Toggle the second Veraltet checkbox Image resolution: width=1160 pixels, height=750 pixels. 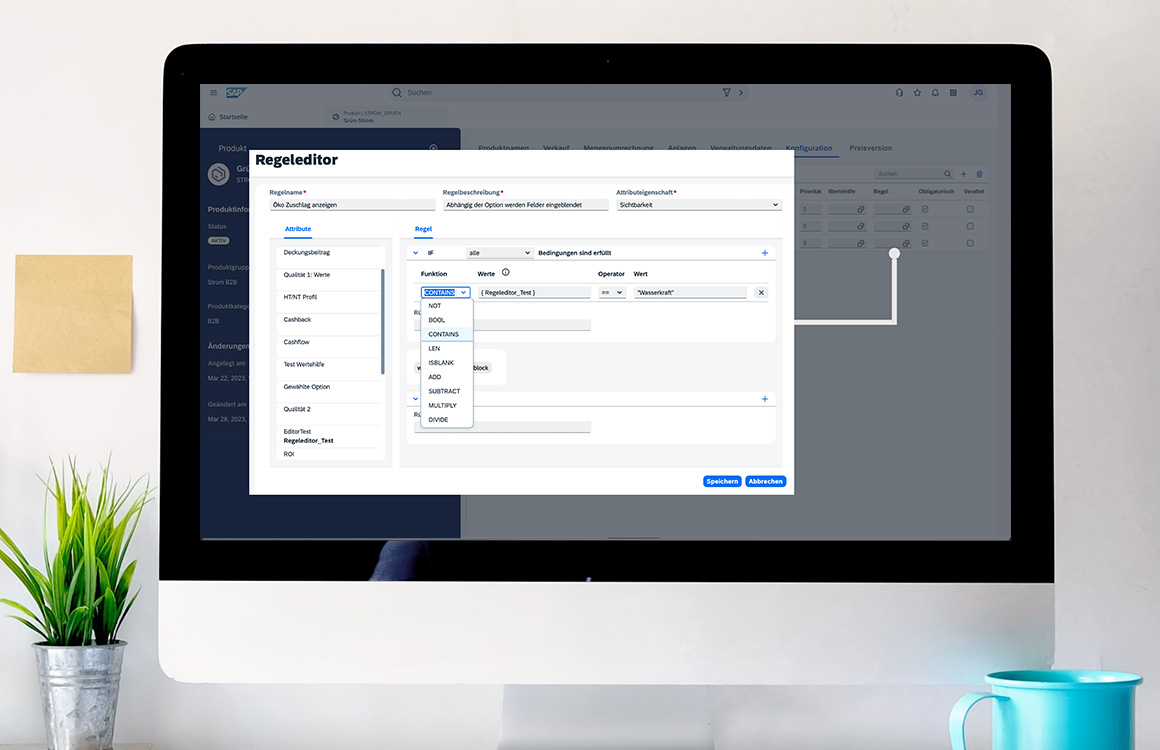(x=969, y=226)
